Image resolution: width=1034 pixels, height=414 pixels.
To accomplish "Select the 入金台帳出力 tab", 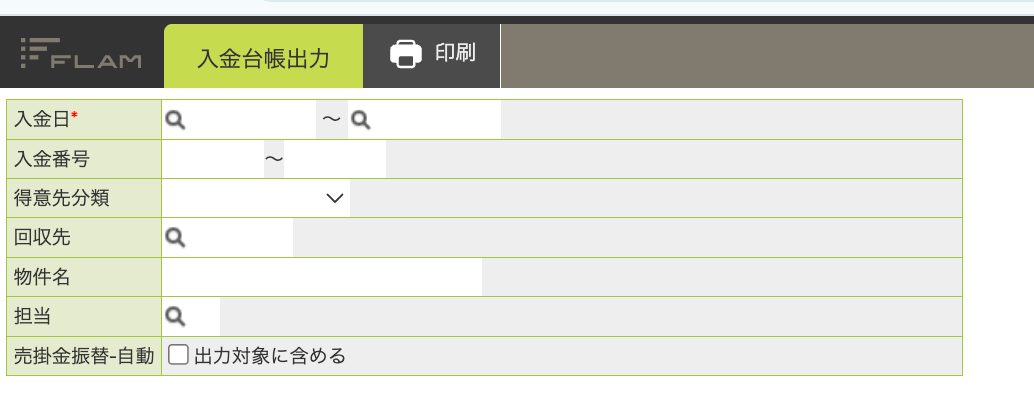I will click(x=263, y=57).
